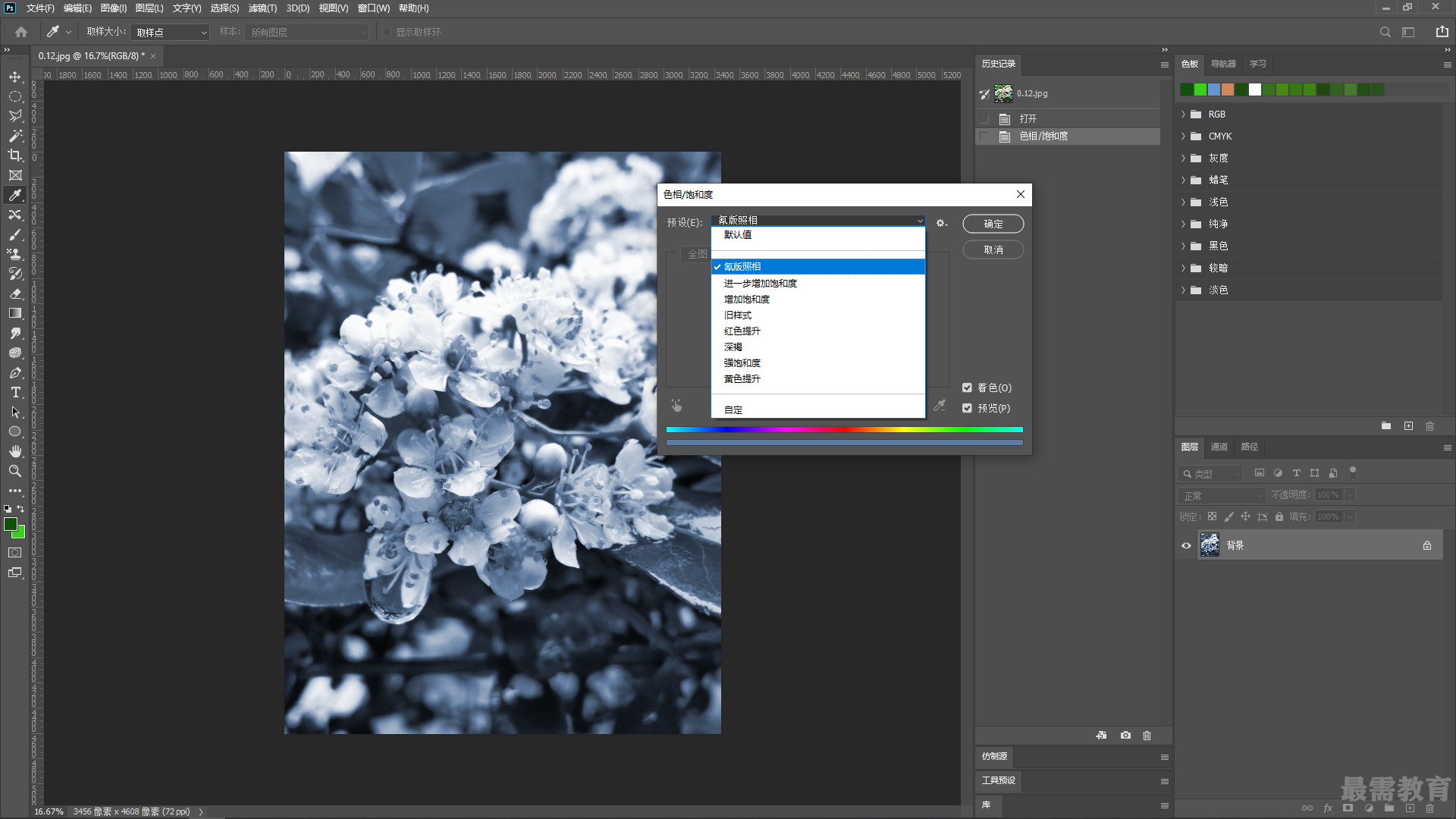Viewport: 1456px width, 819px height.
Task: Toggle Show Sampling Ring checkbox
Action: click(x=388, y=32)
